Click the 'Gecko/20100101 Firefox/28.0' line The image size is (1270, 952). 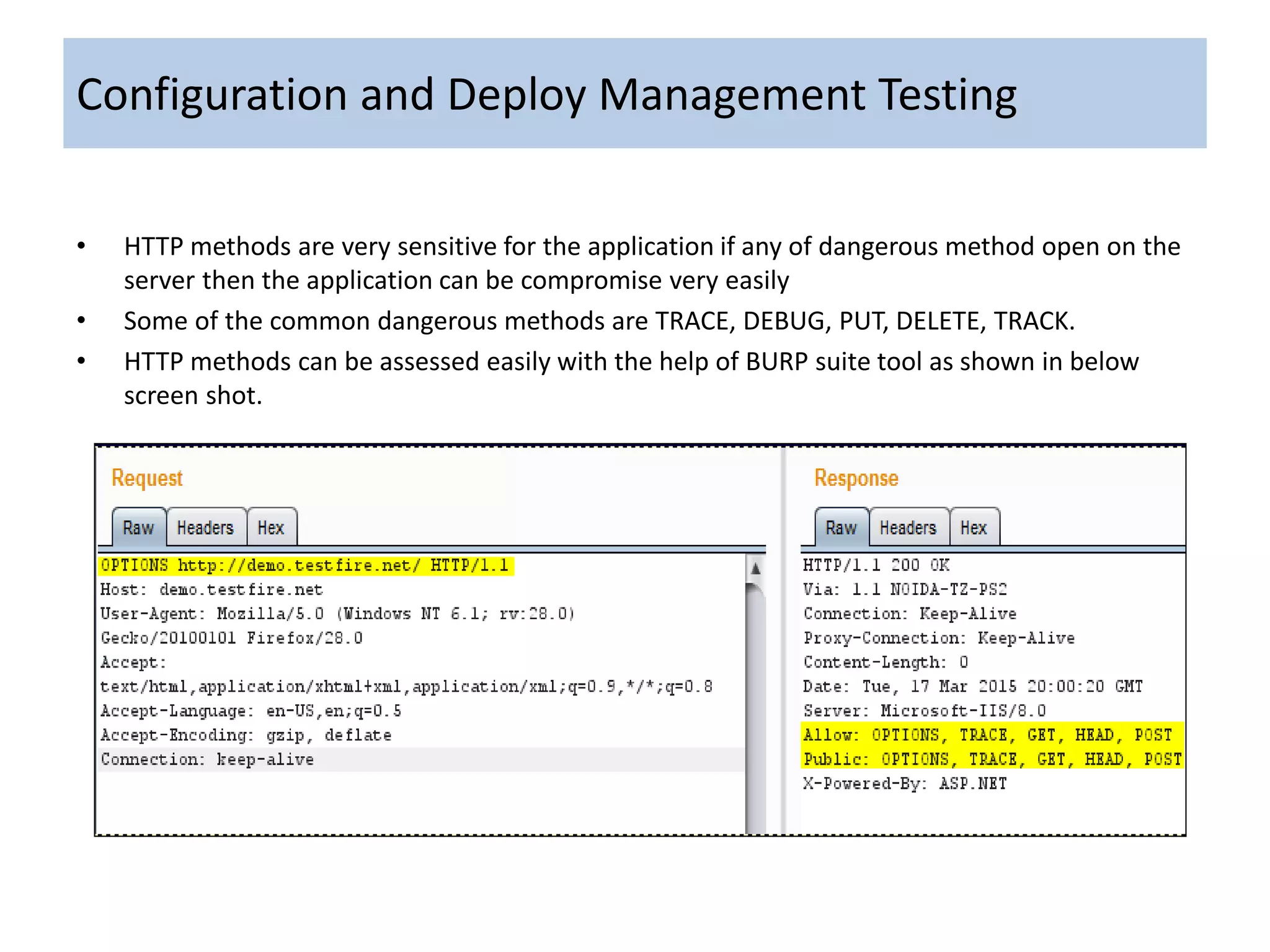[x=231, y=638]
